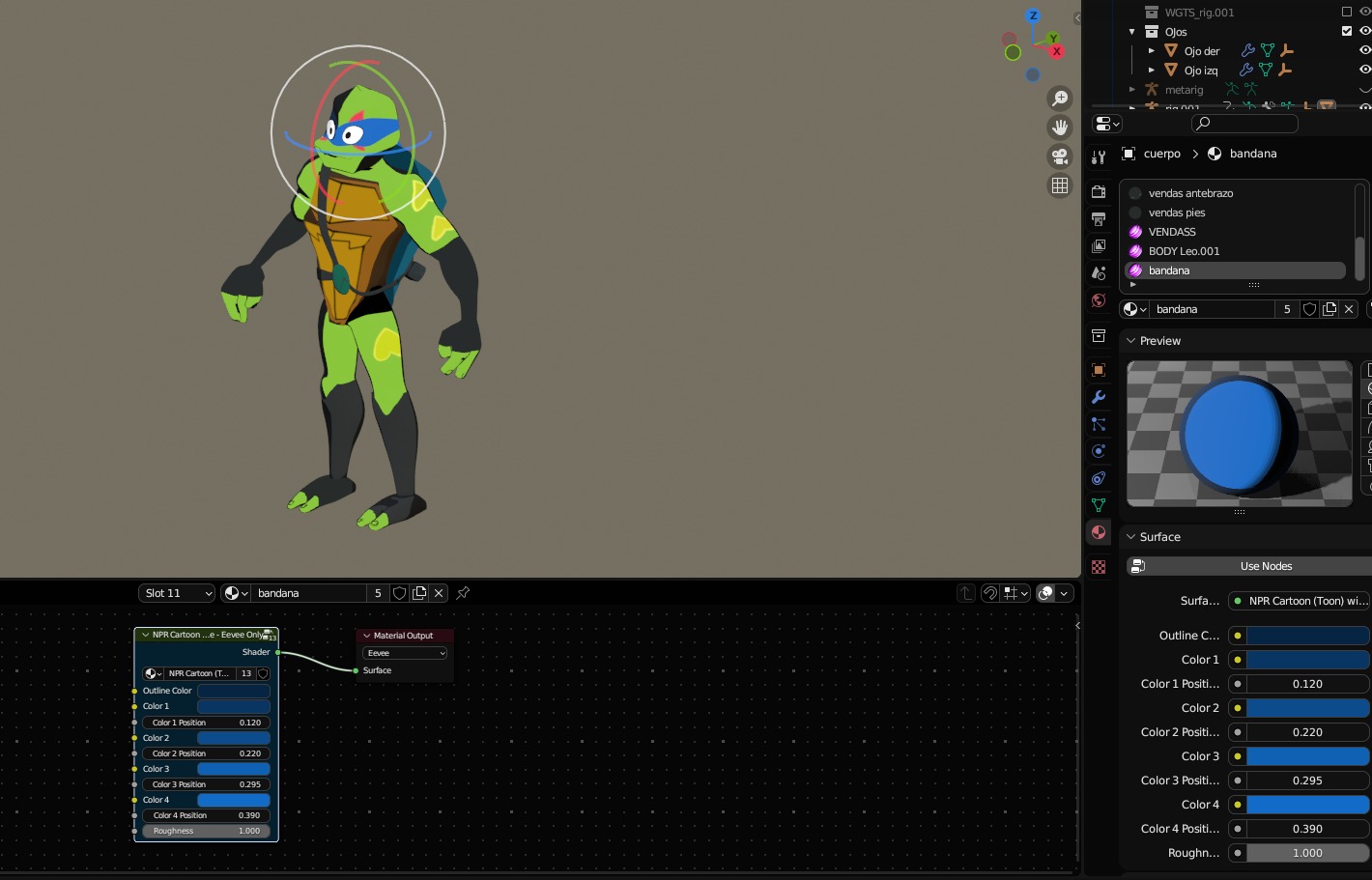This screenshot has height=880, width=1372.
Task: Click the blue Z axis on the gizmo
Action: 1033,15
